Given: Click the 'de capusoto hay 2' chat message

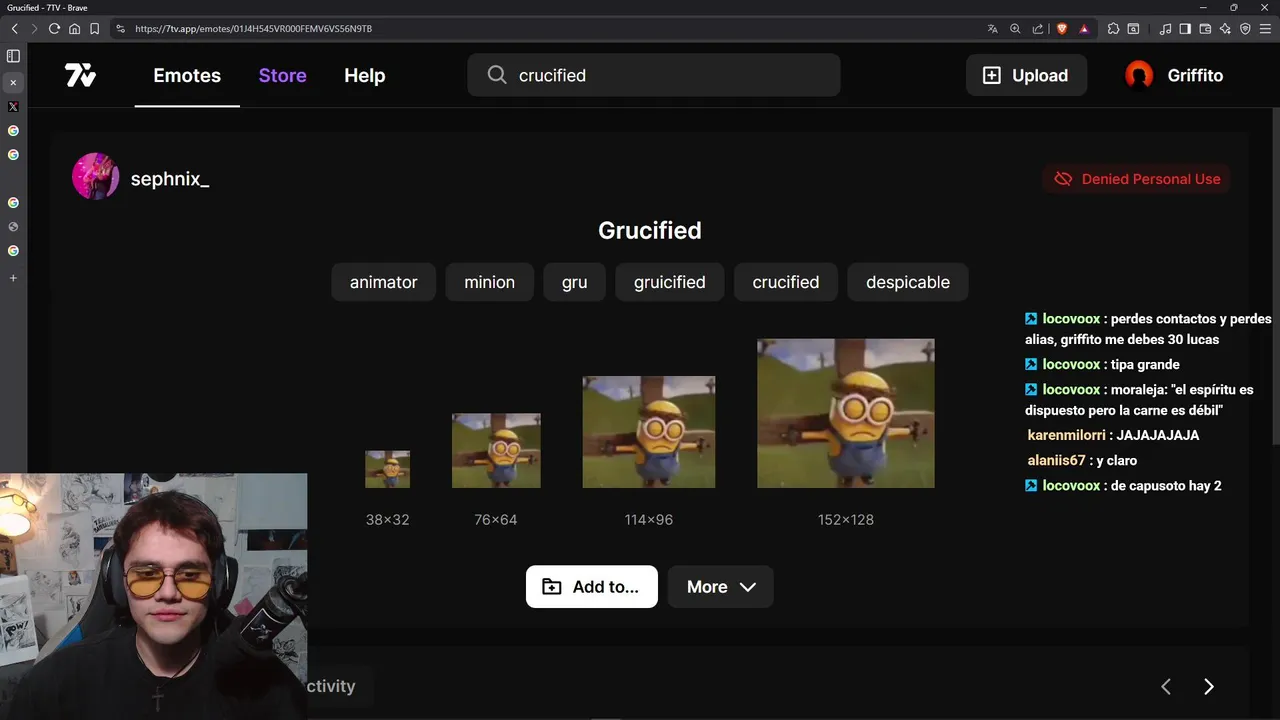Looking at the screenshot, I should (x=1166, y=486).
